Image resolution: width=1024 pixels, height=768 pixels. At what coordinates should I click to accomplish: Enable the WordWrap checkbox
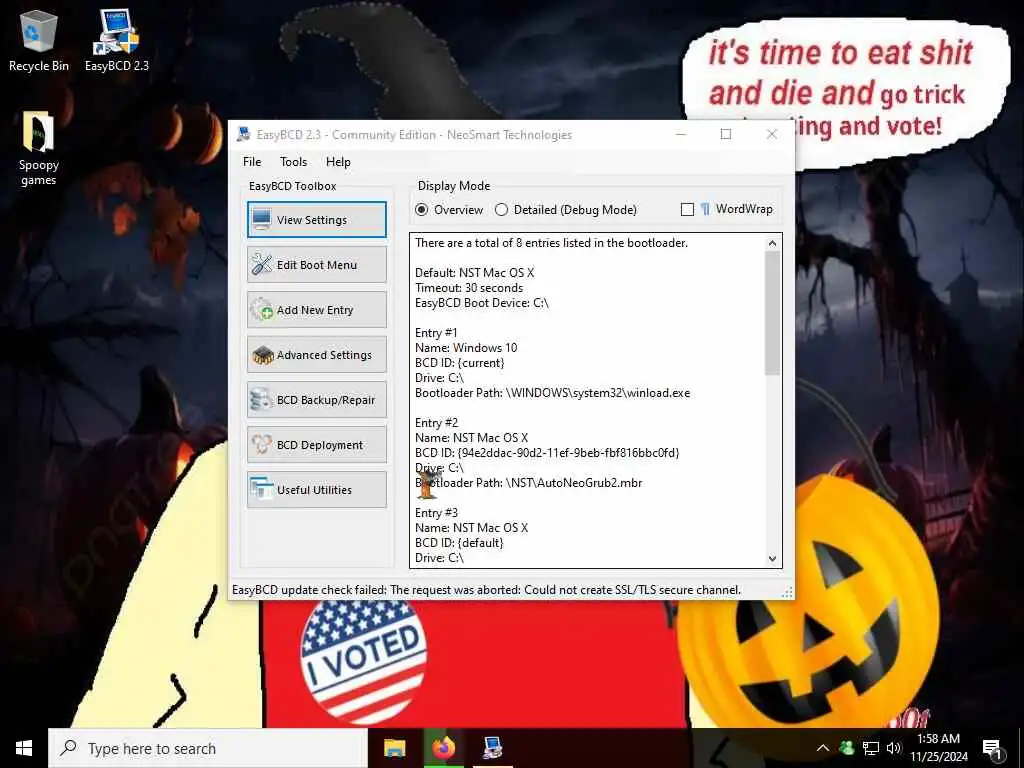click(x=687, y=210)
